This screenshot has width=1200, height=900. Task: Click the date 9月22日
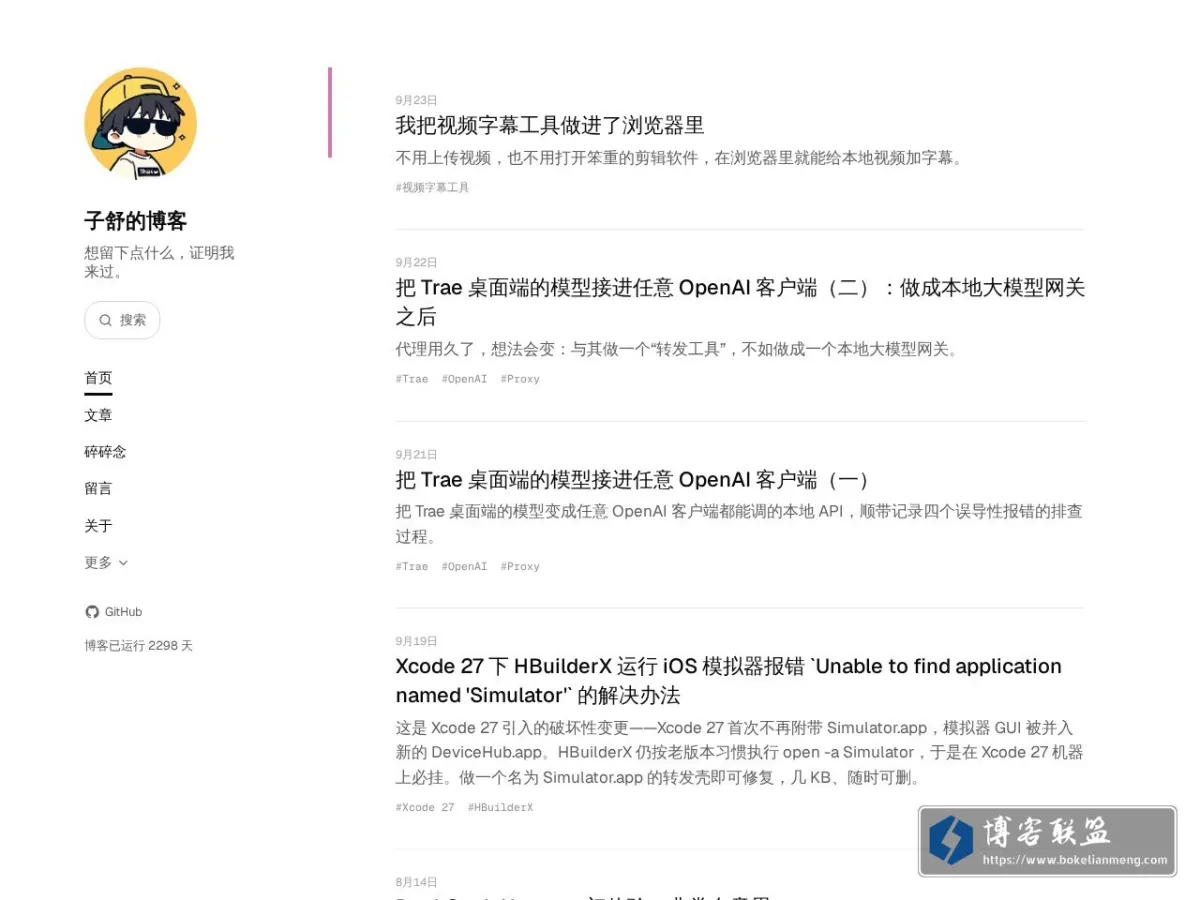point(416,262)
